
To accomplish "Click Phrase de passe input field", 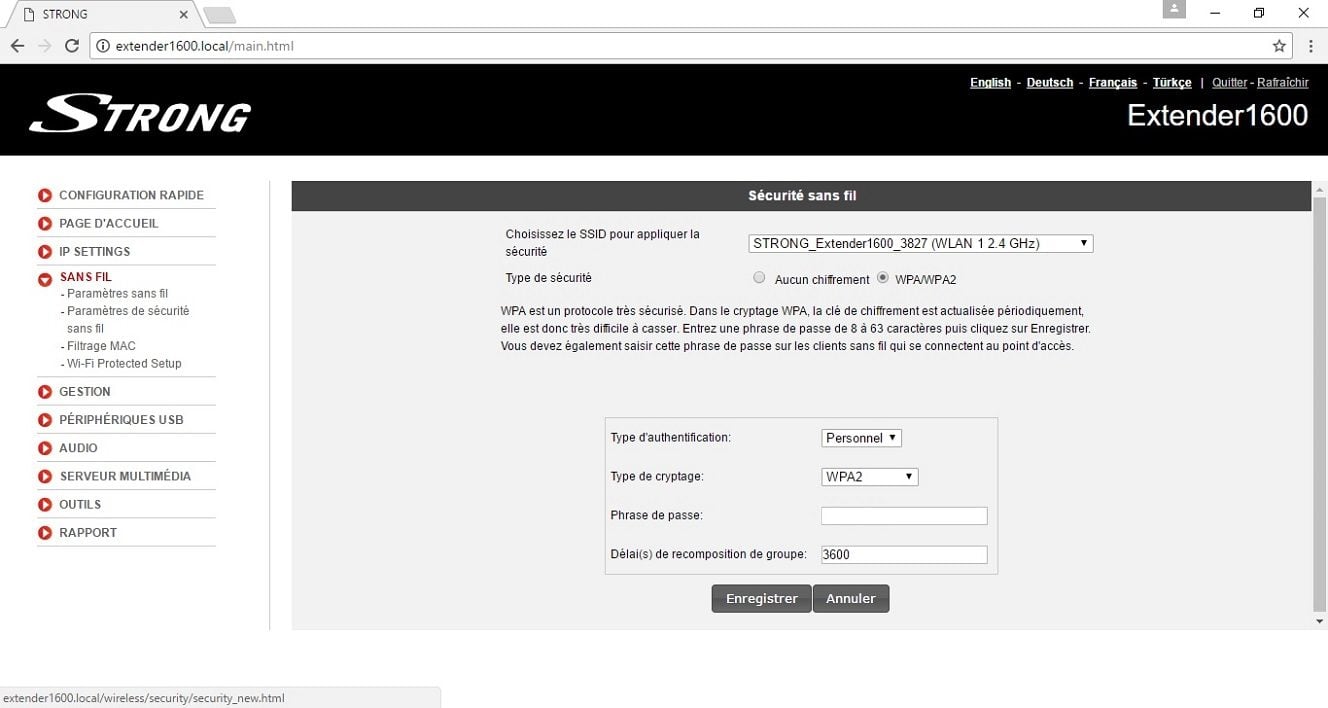I will click(x=904, y=516).
